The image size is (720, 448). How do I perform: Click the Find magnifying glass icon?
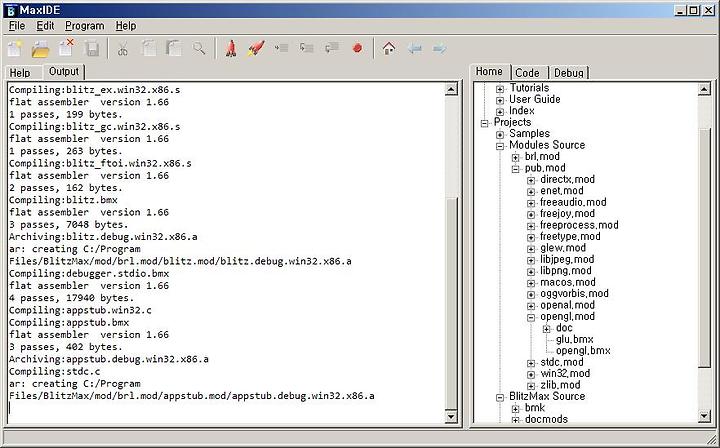(x=199, y=48)
